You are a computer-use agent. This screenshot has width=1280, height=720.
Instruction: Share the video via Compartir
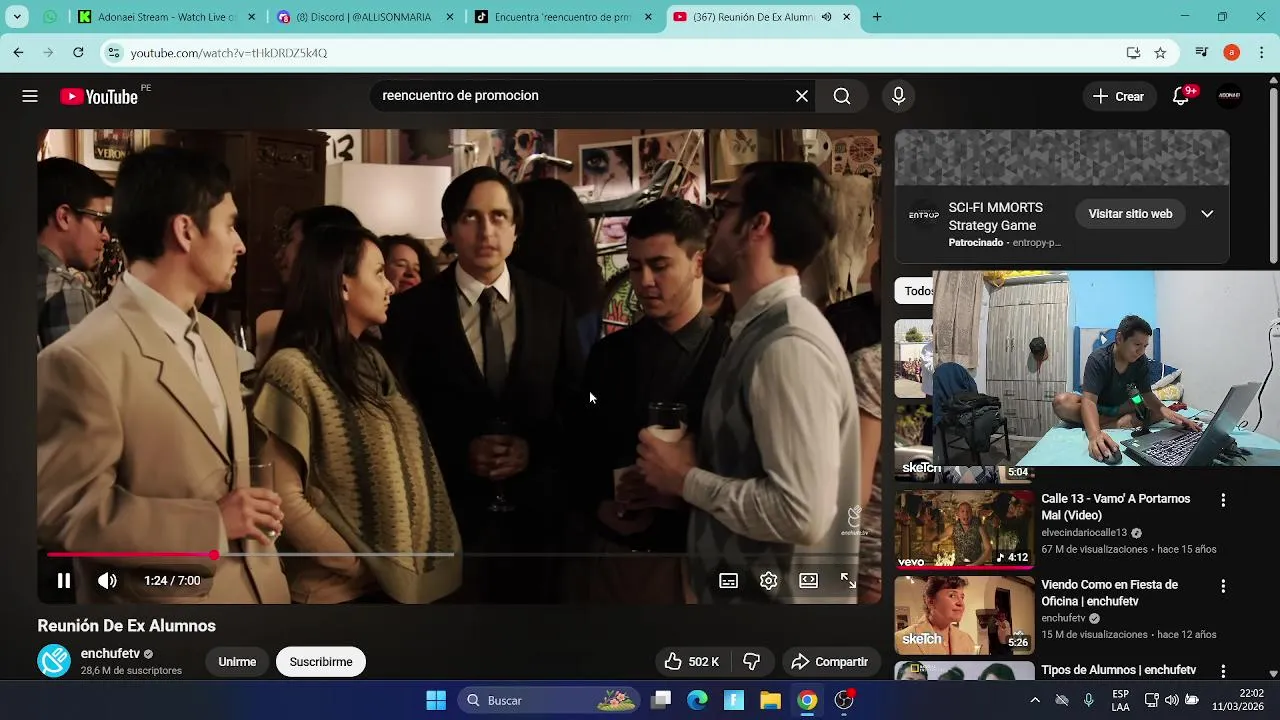point(829,662)
